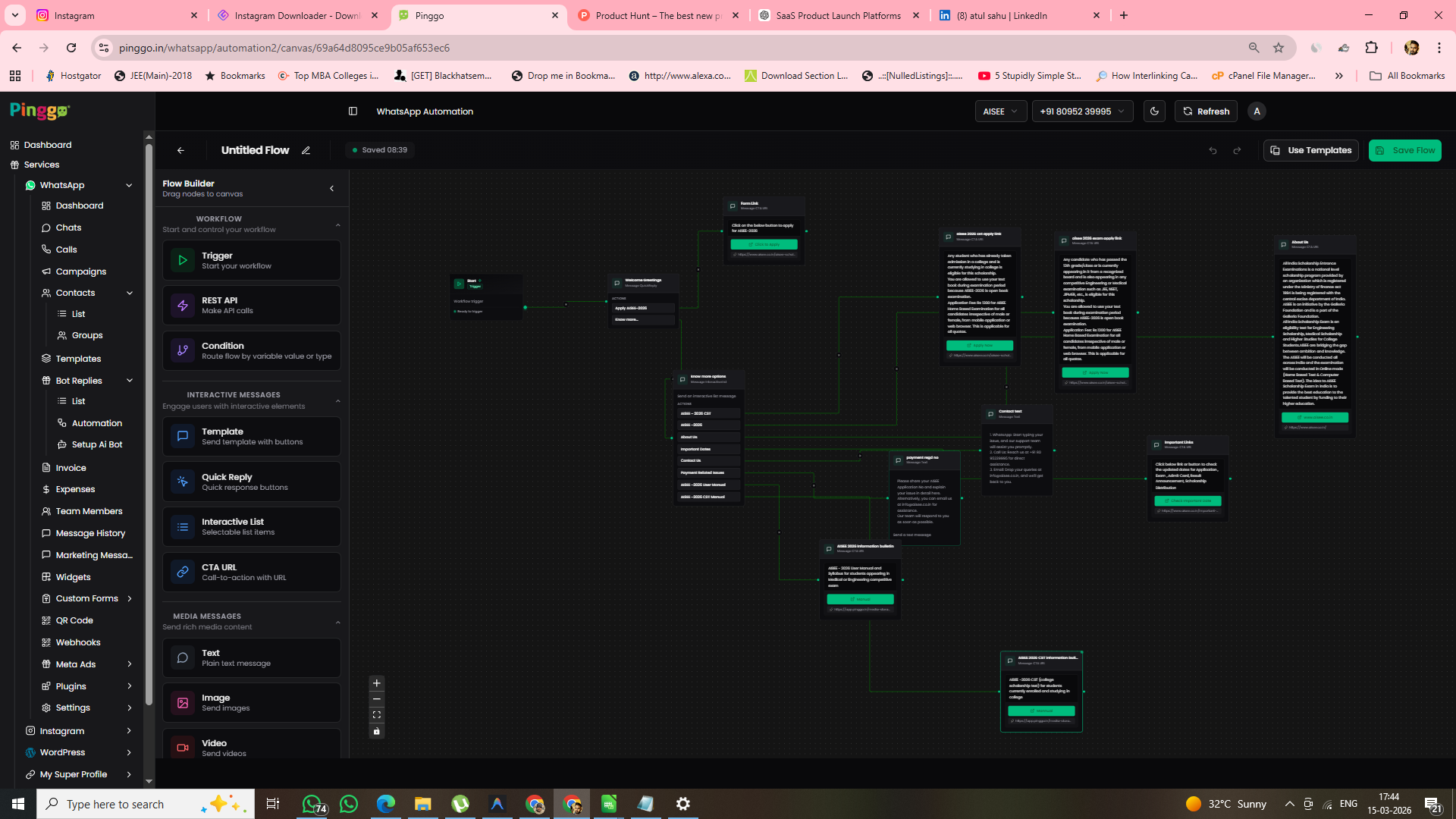Add an Interactive List node
The width and height of the screenshot is (1456, 819).
pyautogui.click(x=251, y=526)
